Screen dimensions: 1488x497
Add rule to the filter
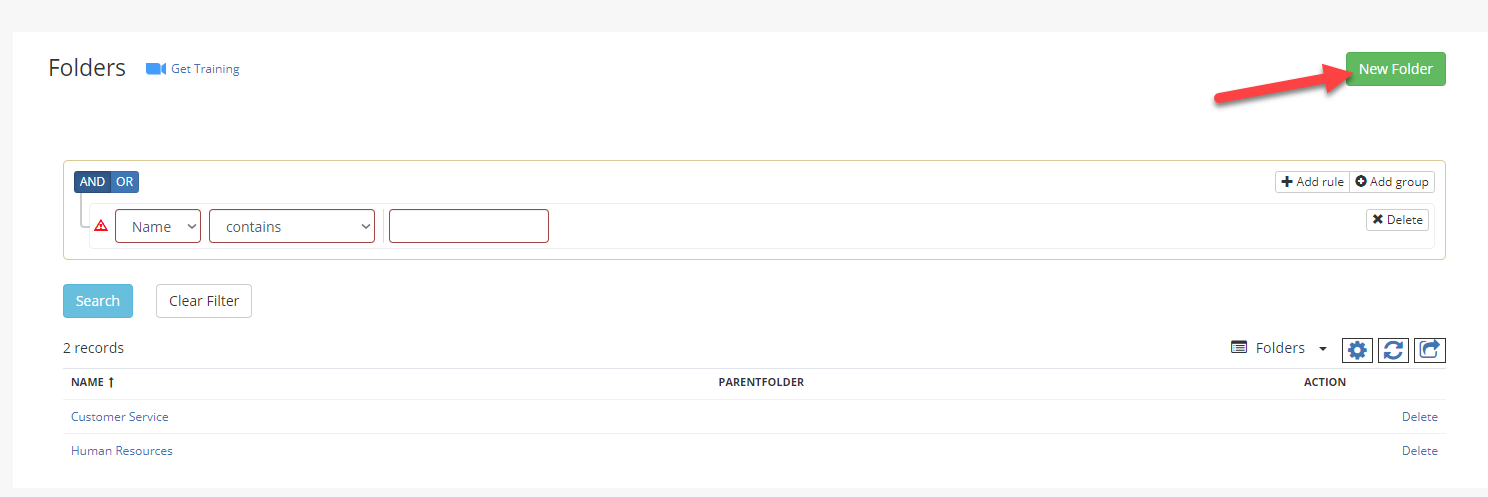coord(1312,182)
